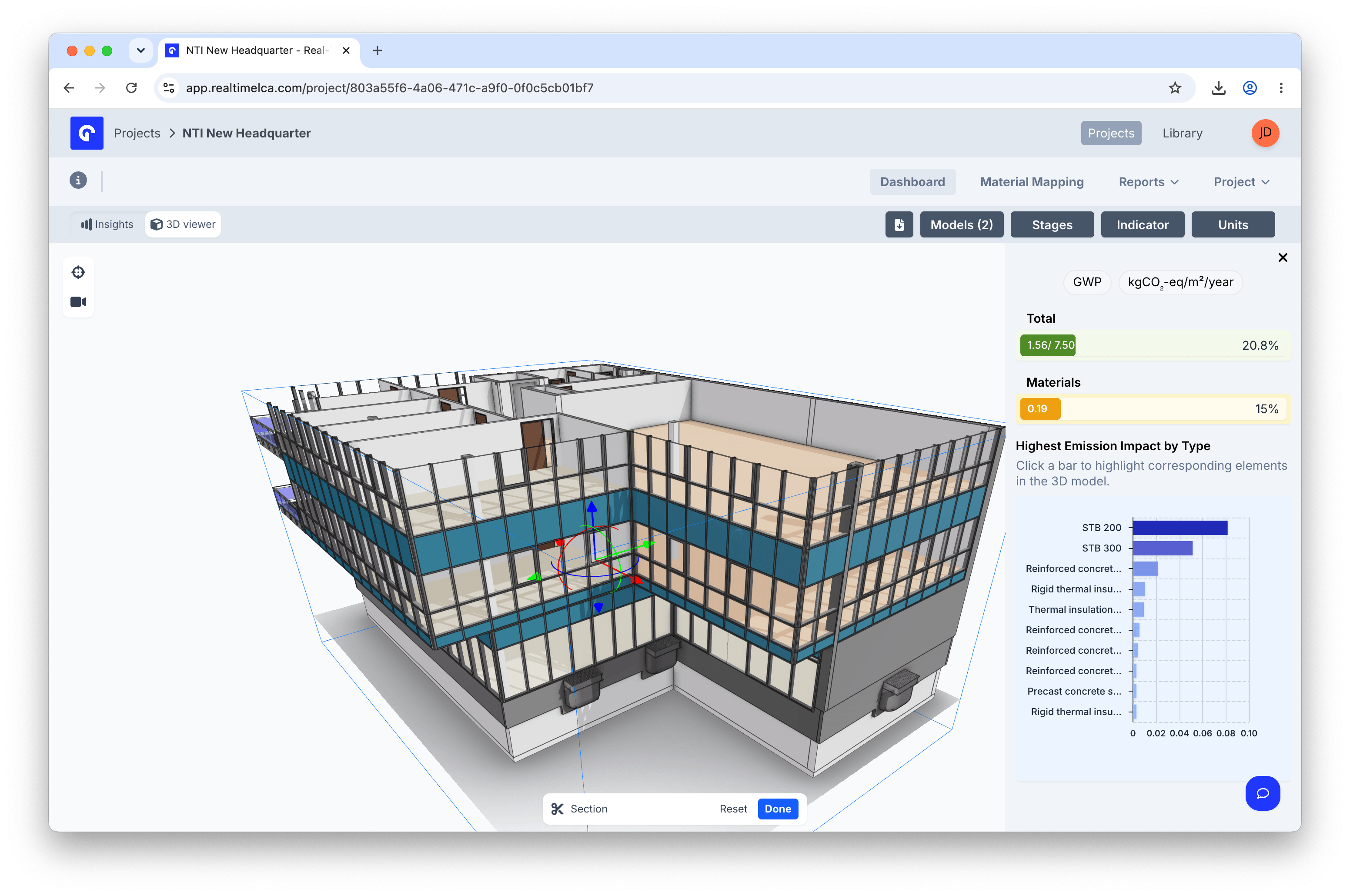Click the green gizmo axis arrow on right
Viewport: 1350px width, 896px height.
(648, 544)
